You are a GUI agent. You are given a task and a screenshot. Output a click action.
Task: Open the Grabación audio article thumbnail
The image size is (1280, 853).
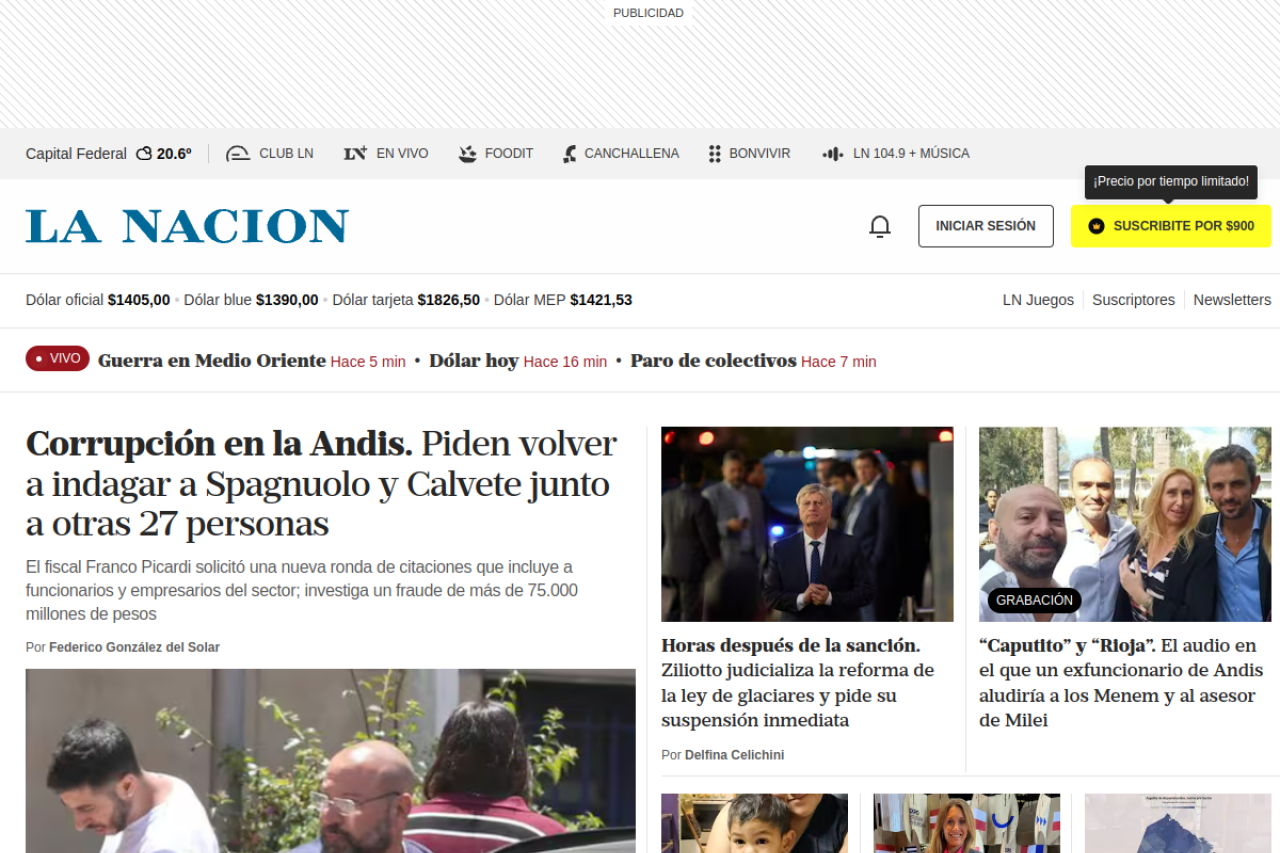point(1125,524)
